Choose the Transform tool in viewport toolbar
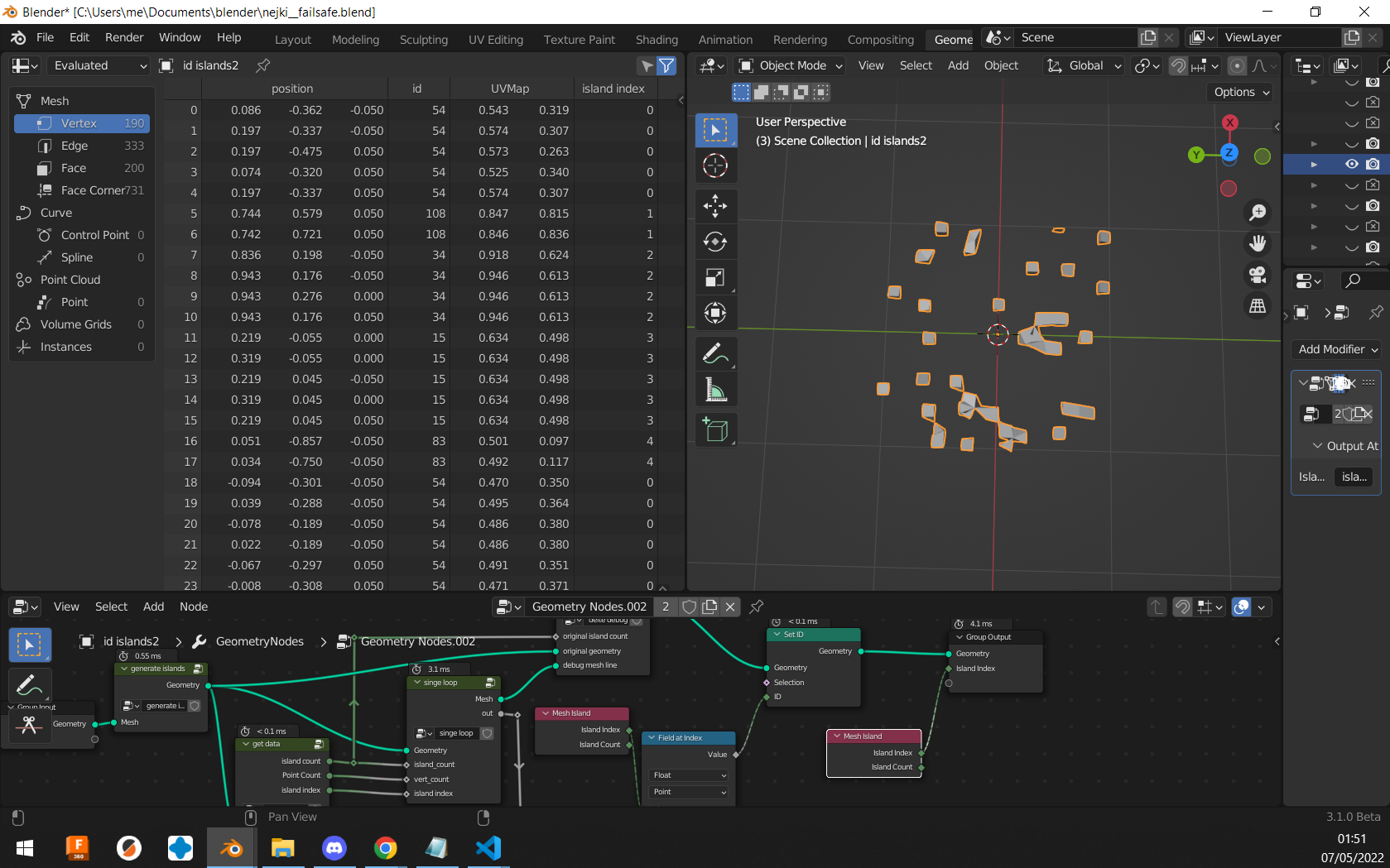1390x868 pixels. click(715, 313)
